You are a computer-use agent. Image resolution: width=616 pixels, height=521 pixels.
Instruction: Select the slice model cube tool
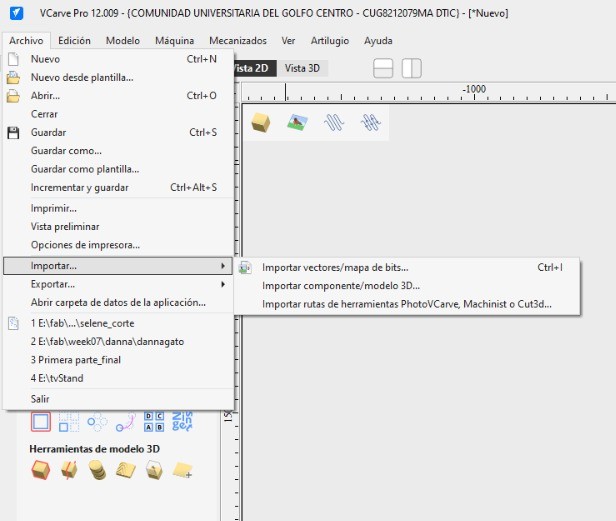click(x=69, y=470)
